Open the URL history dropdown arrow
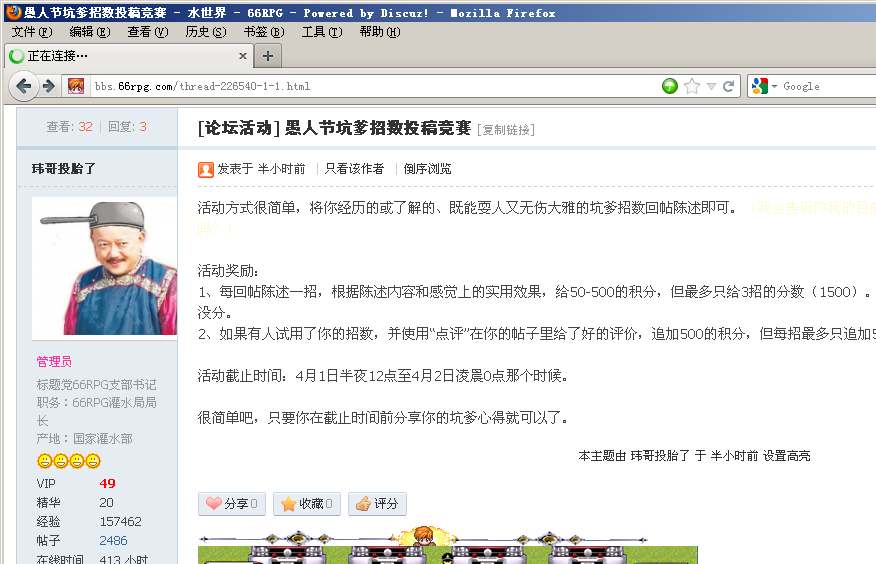The image size is (876, 564). pyautogui.click(x=711, y=86)
